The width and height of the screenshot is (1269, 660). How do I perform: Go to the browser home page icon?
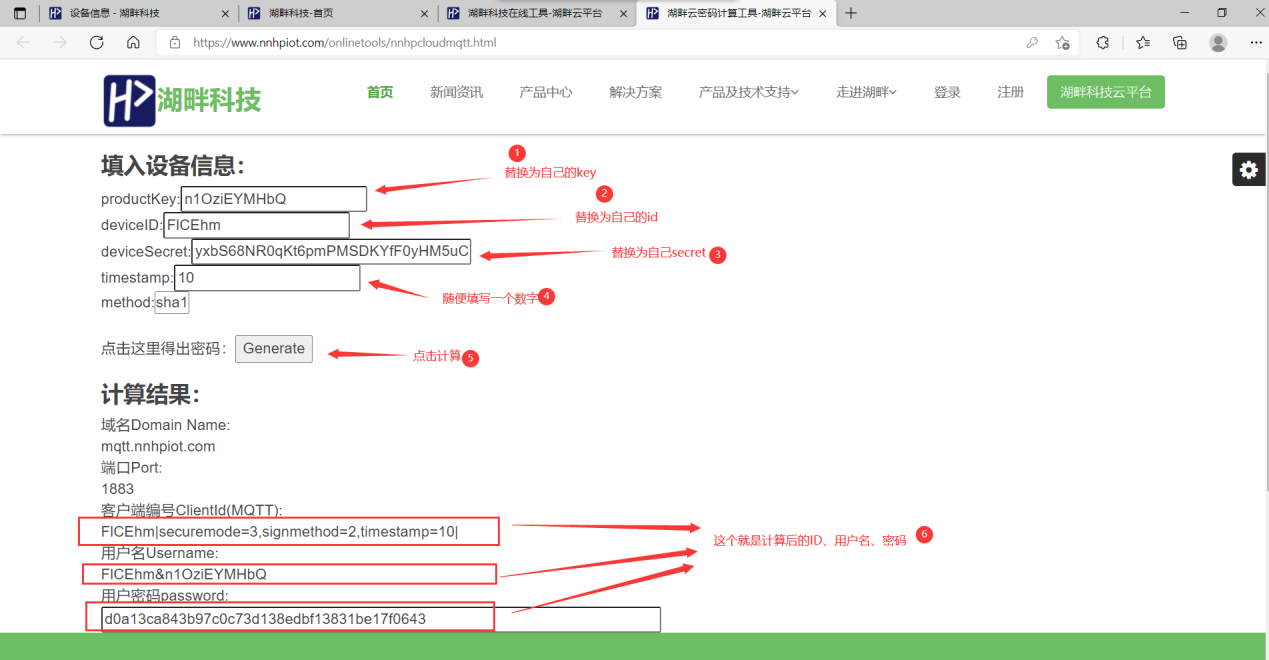pyautogui.click(x=133, y=43)
